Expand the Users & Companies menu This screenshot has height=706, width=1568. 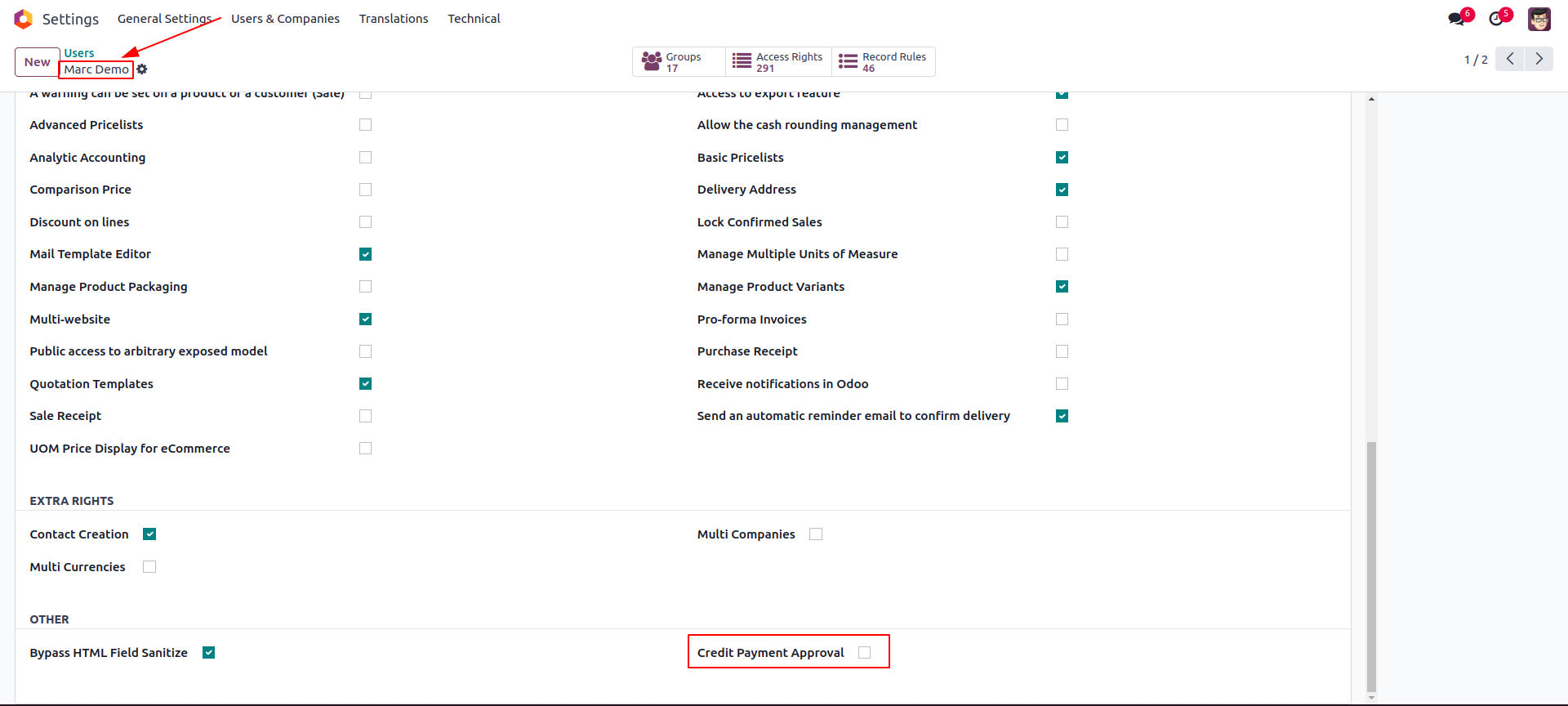coord(285,19)
